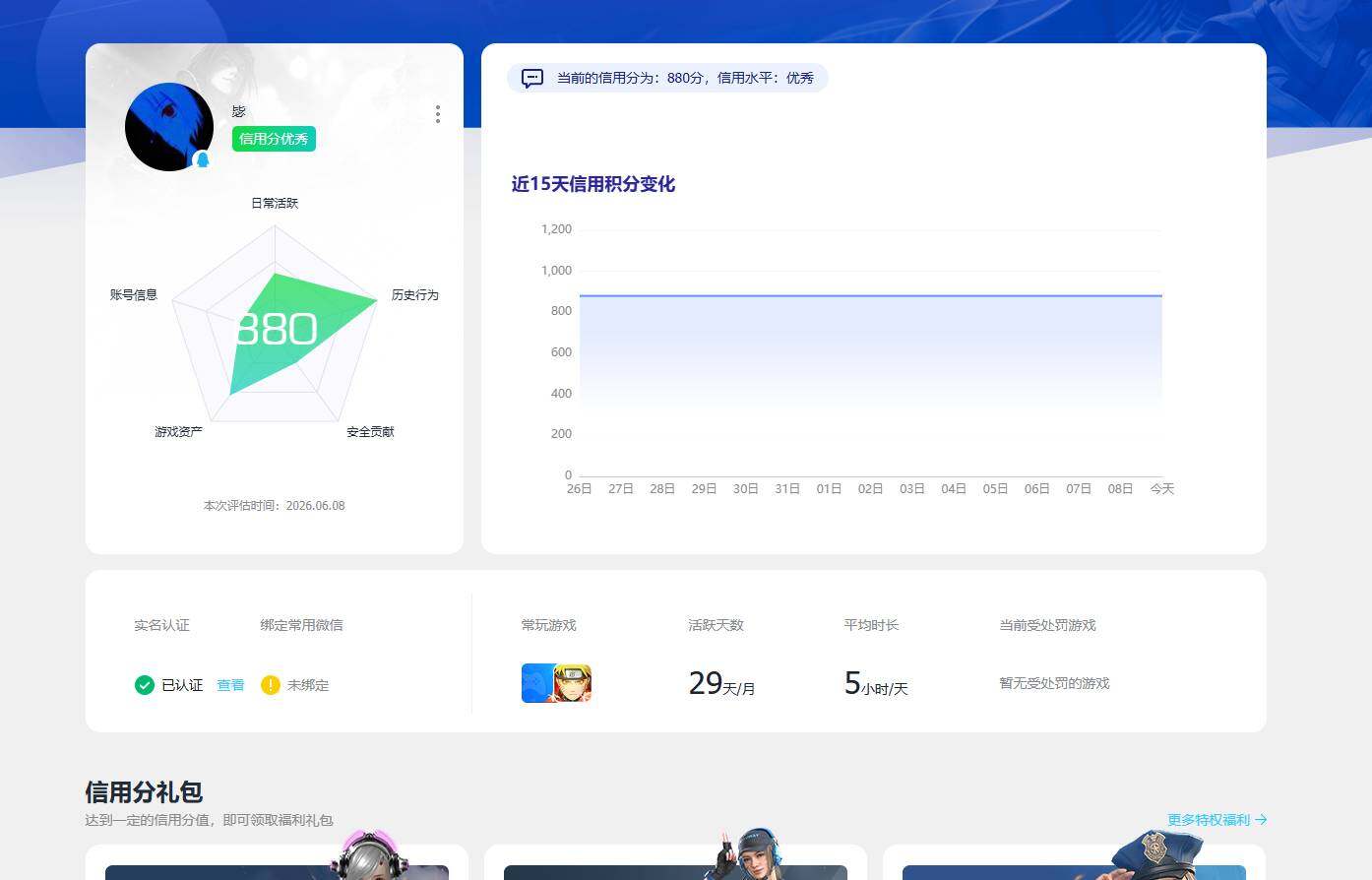The width and height of the screenshot is (1372, 880).
Task: Open the 查看 link for real-name verification
Action: tap(230, 685)
